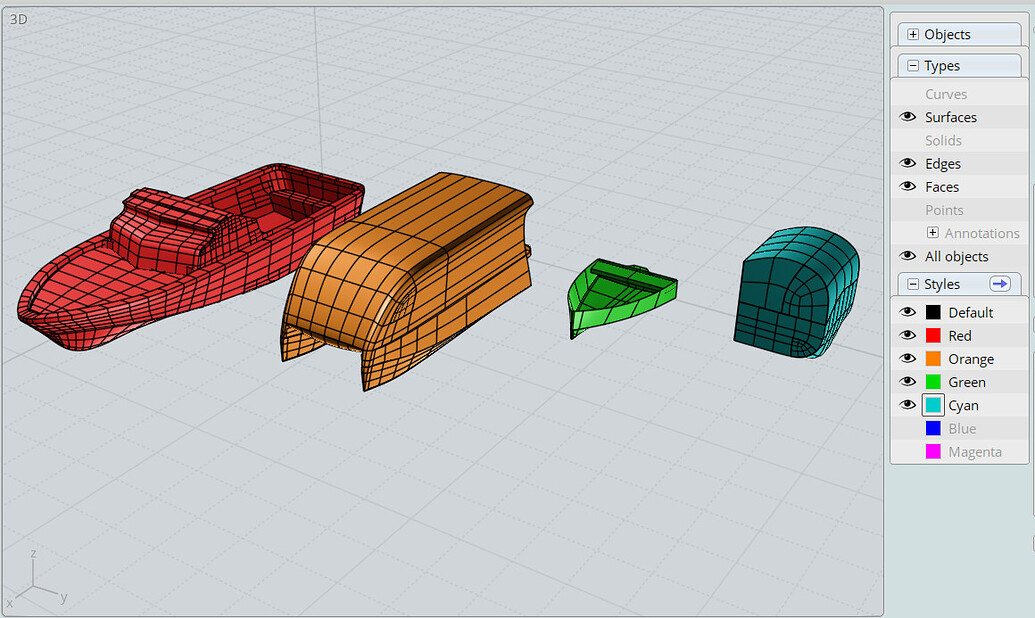Select the Magenta style name

pos(975,452)
